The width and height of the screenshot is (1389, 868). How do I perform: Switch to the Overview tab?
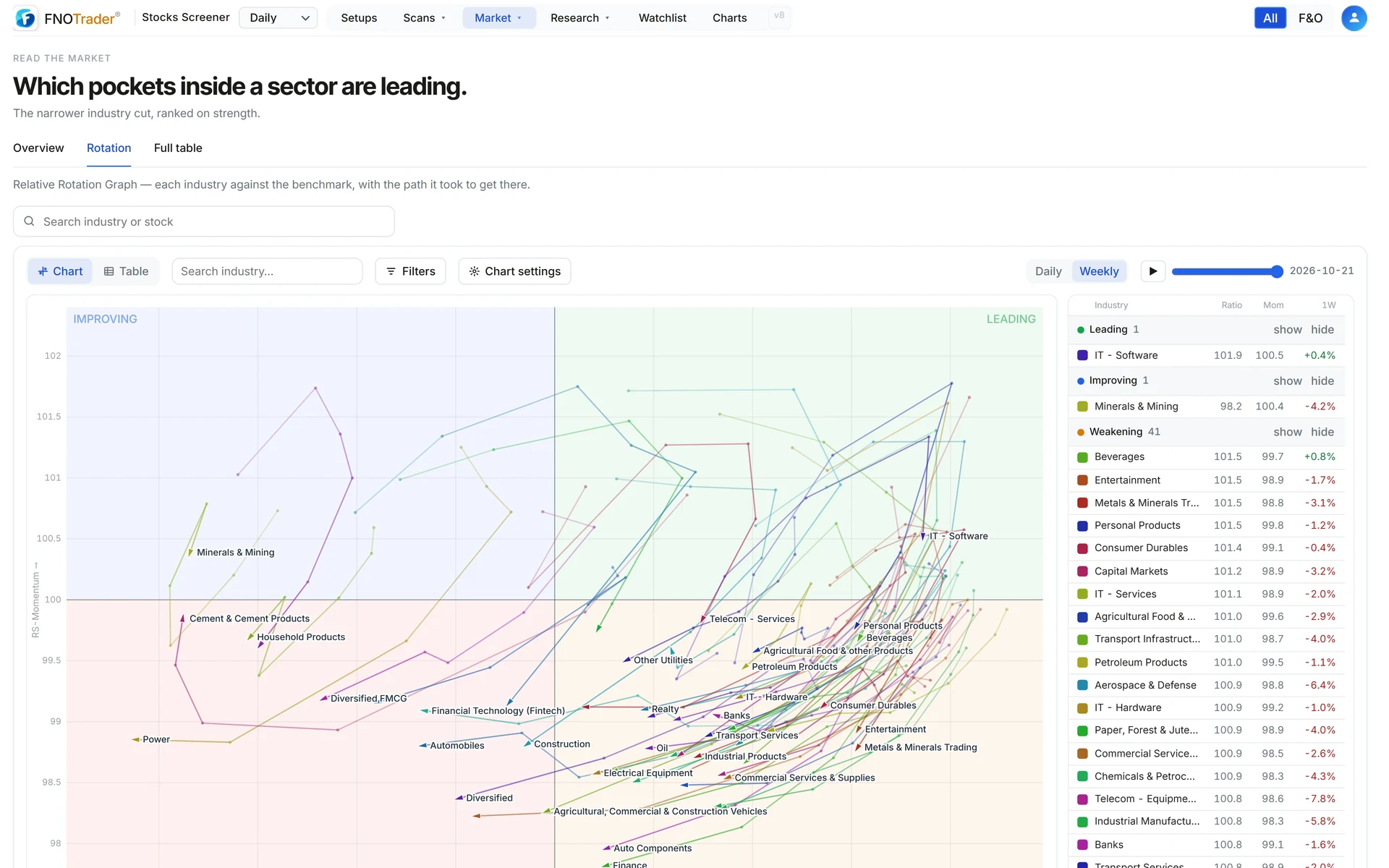(x=38, y=148)
